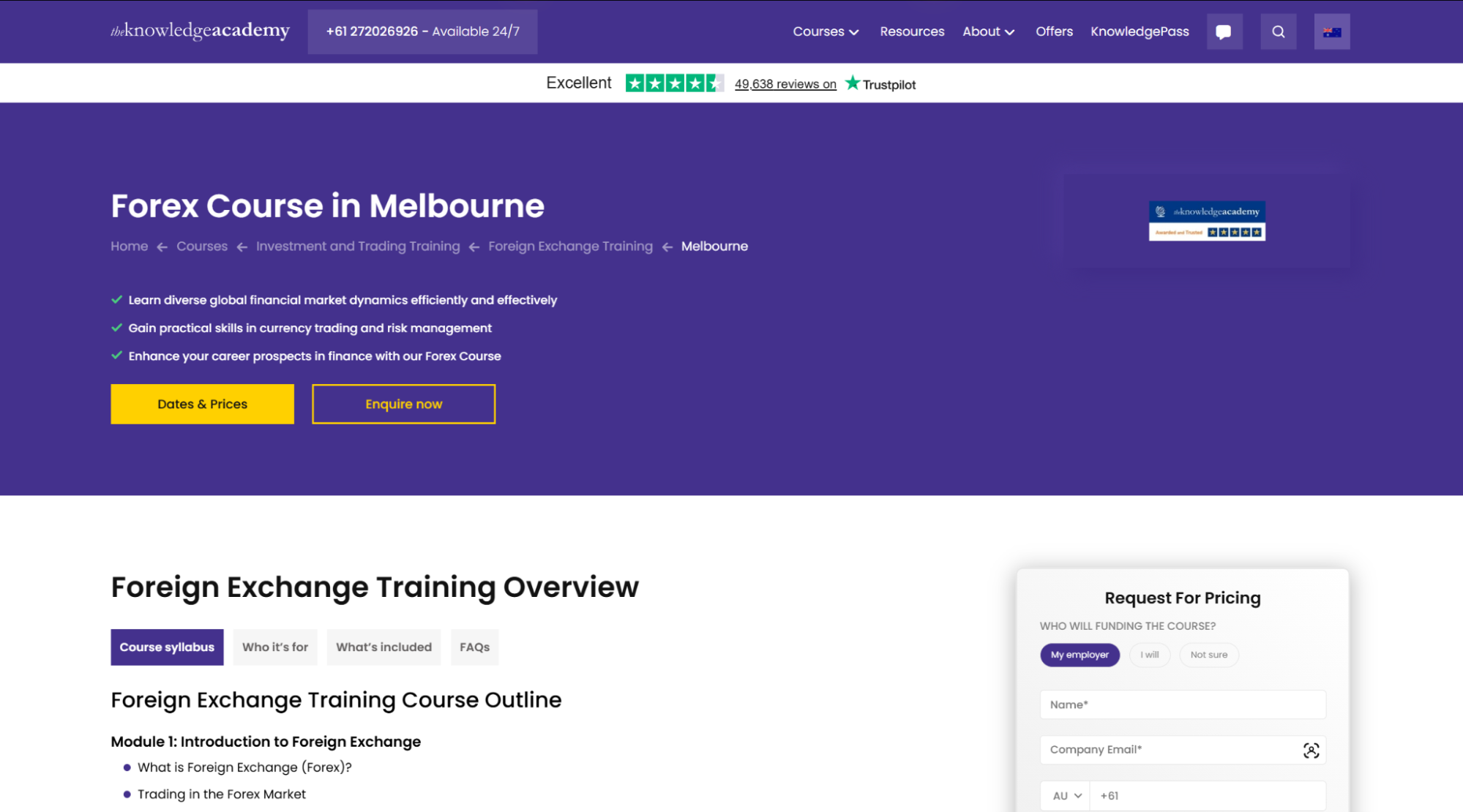
Task: Choose the "Not sure" funding option
Action: click(1208, 655)
